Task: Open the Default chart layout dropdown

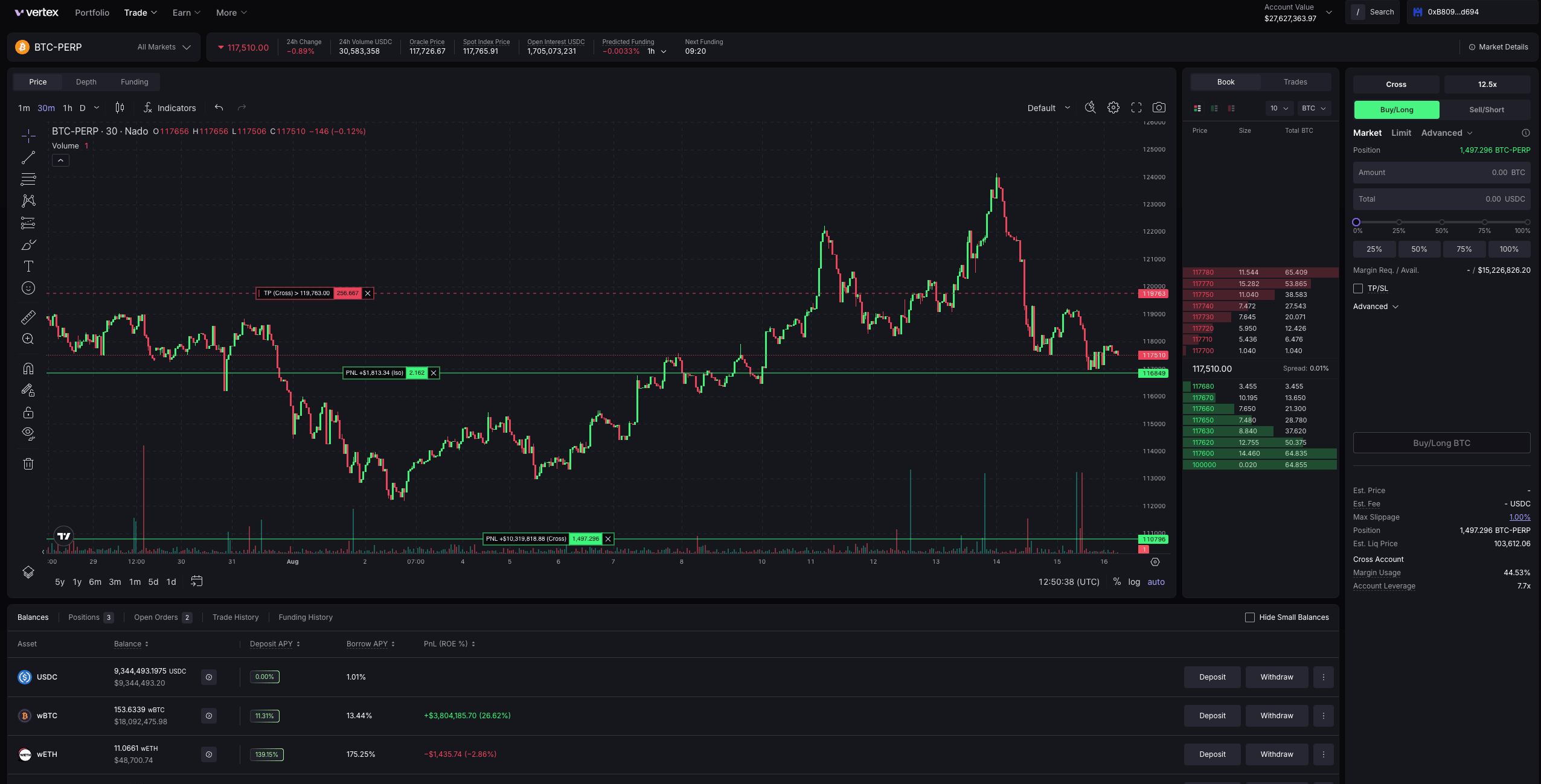Action: 1049,108
